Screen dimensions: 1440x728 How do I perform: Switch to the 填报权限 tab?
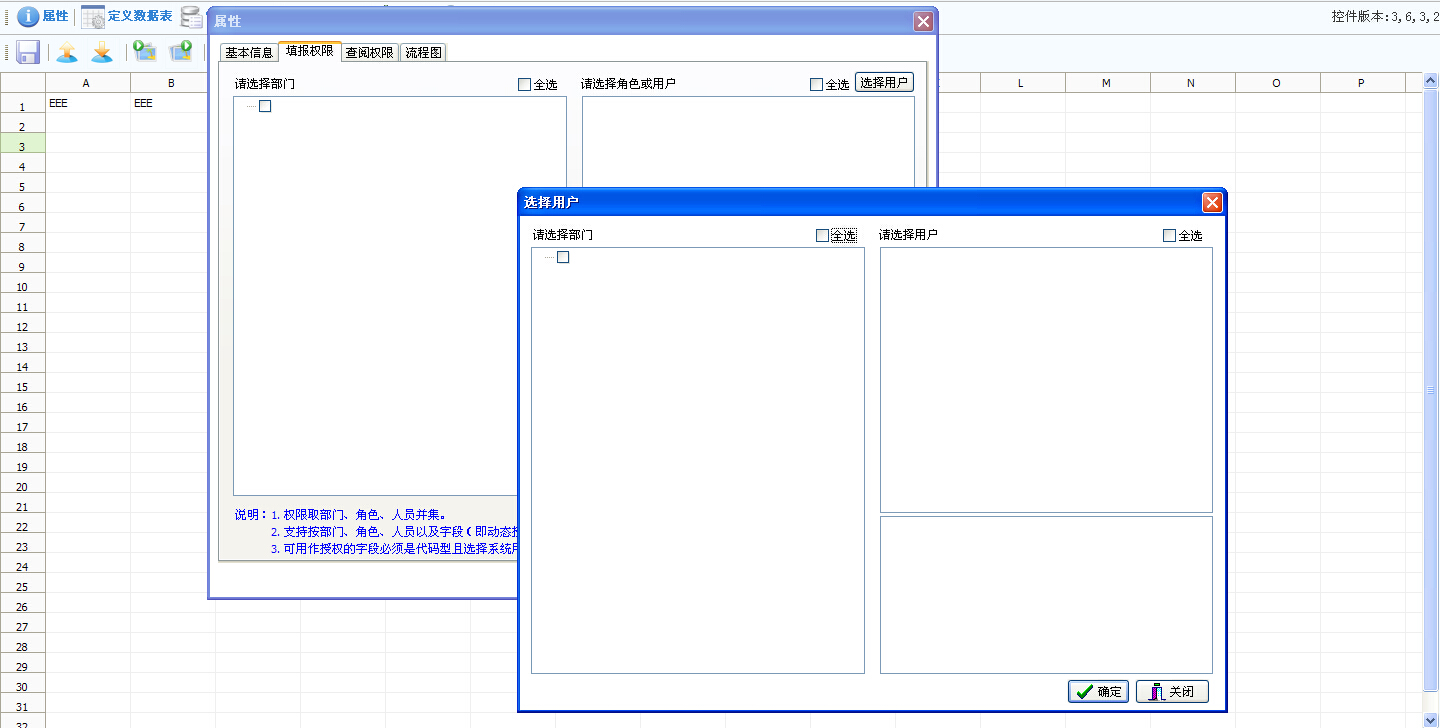(x=310, y=51)
